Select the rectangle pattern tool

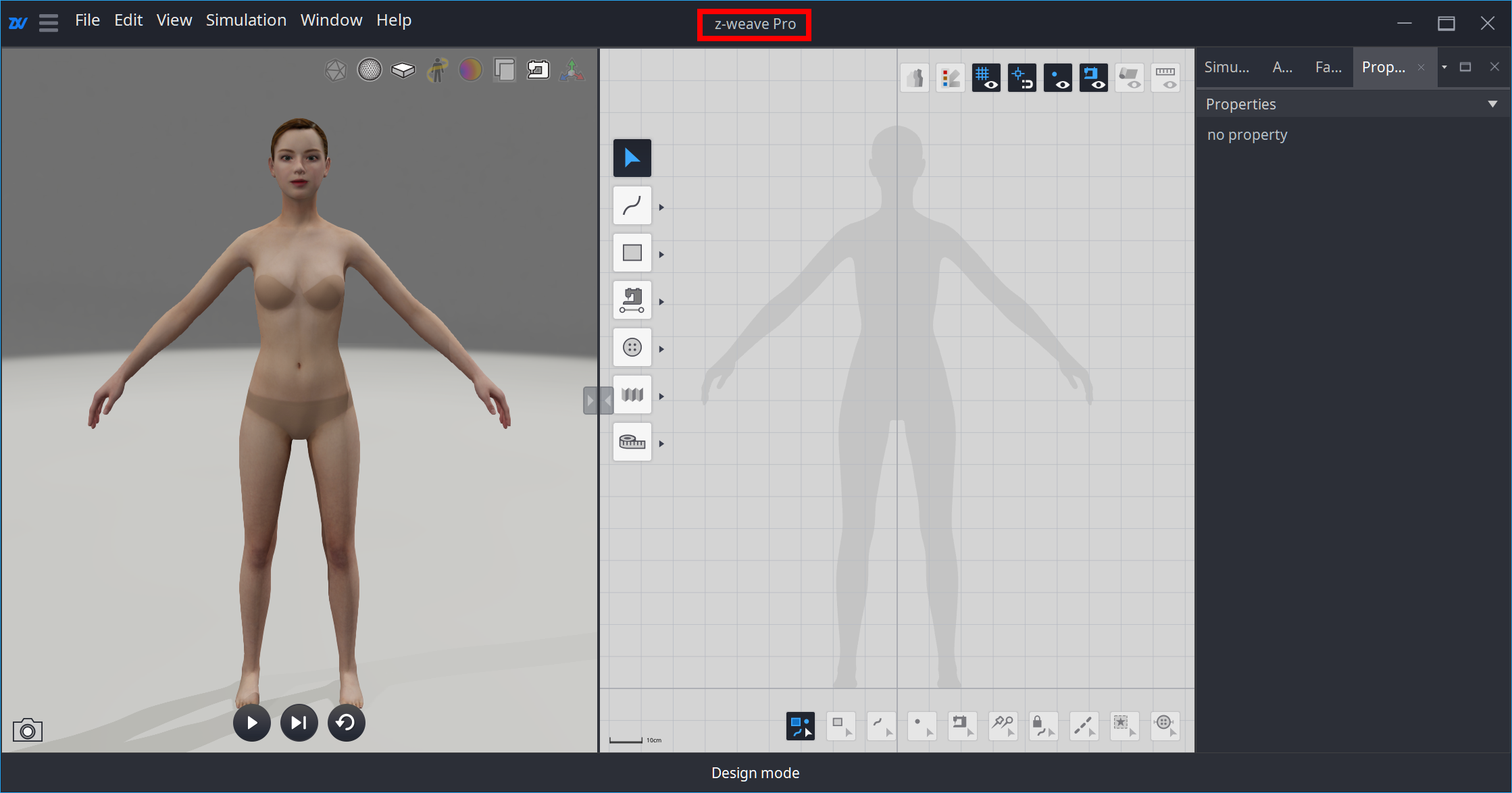coord(632,253)
